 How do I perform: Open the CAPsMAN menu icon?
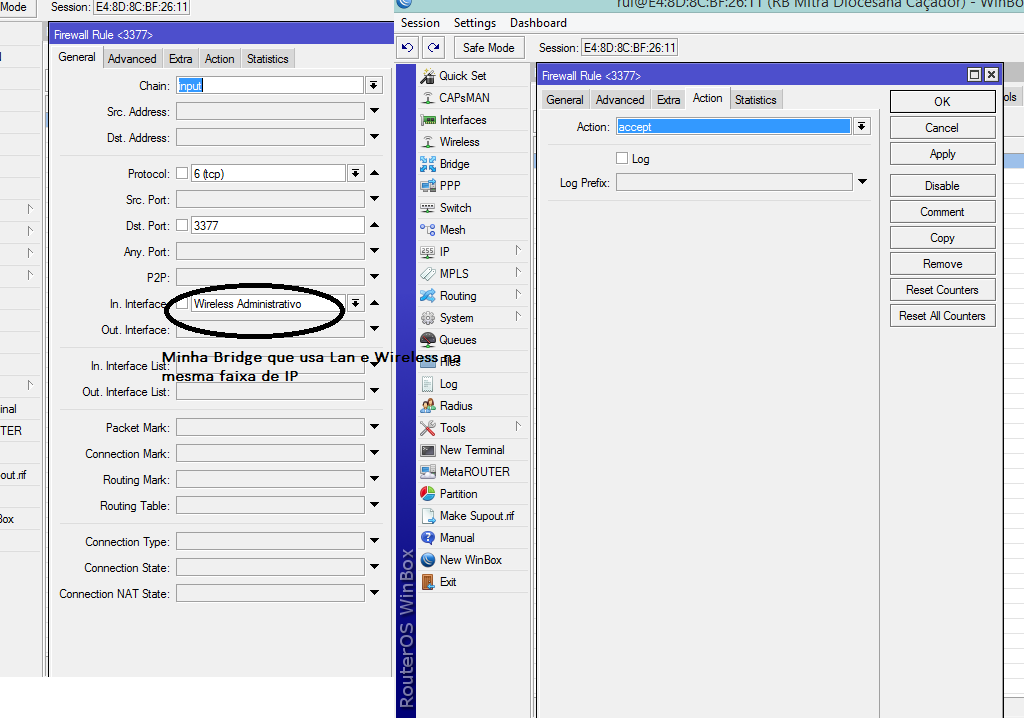coord(428,98)
